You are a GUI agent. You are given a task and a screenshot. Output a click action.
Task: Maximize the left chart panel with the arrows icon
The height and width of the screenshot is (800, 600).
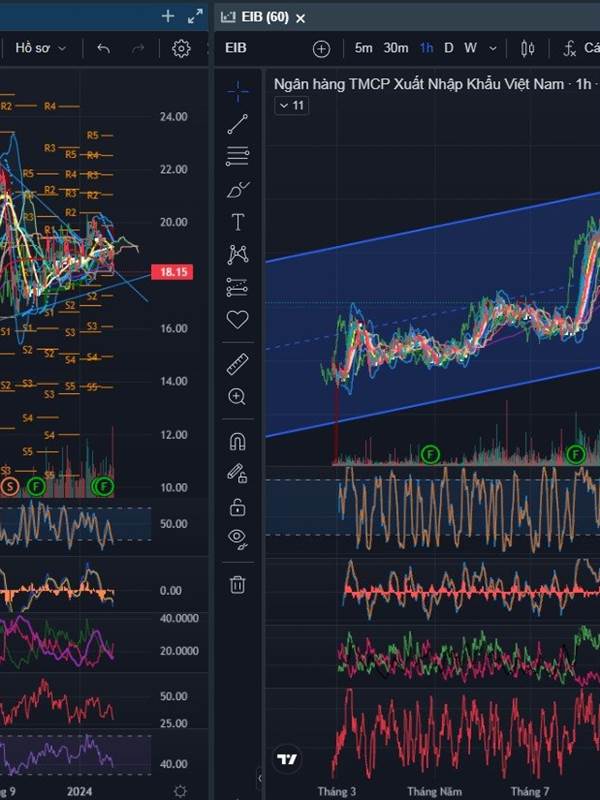point(195,16)
